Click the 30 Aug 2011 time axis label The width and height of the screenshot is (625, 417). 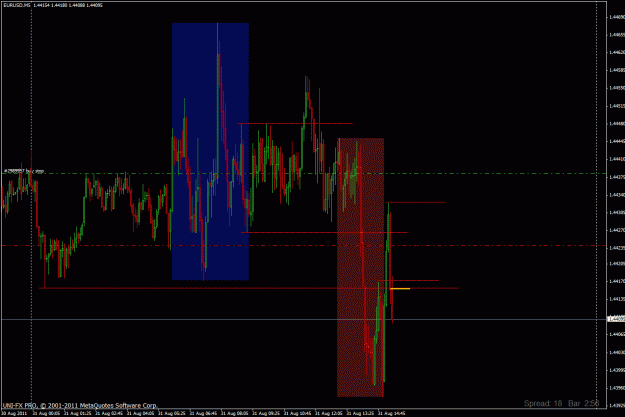(x=14, y=413)
